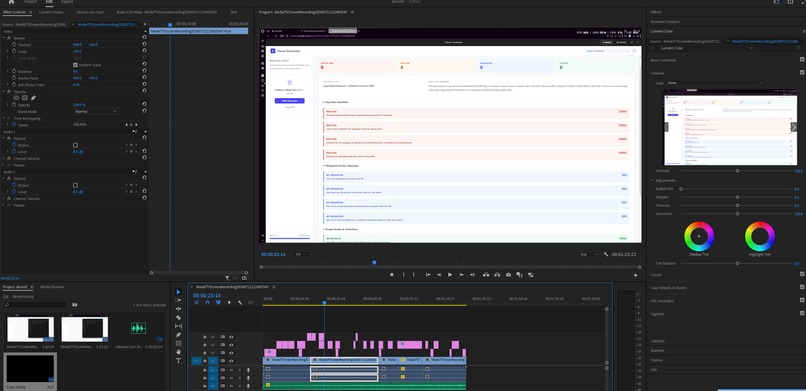The height and width of the screenshot is (391, 806).
Task: Open Effects panel tab
Action: 656,12
